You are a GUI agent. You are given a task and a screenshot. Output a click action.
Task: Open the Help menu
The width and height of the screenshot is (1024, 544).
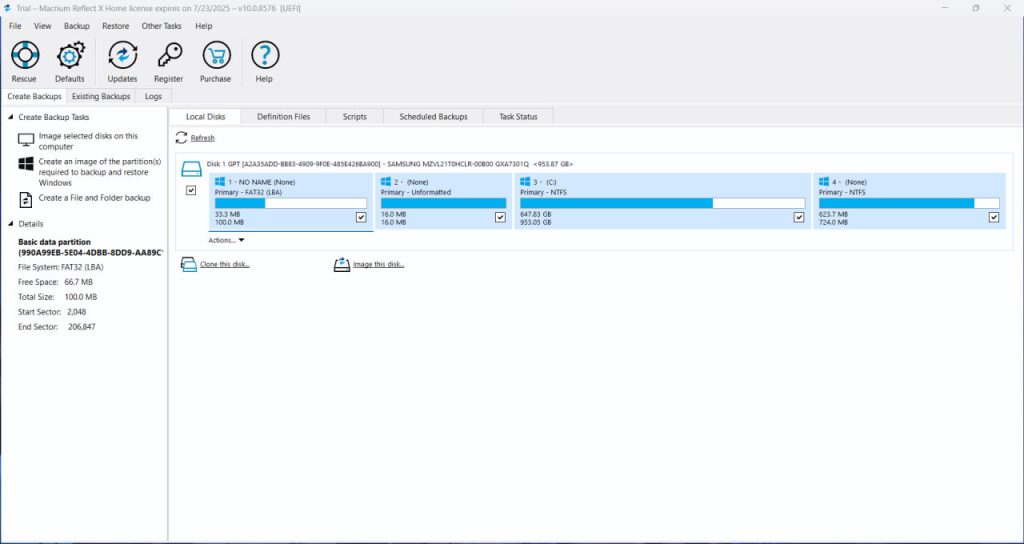coord(204,26)
